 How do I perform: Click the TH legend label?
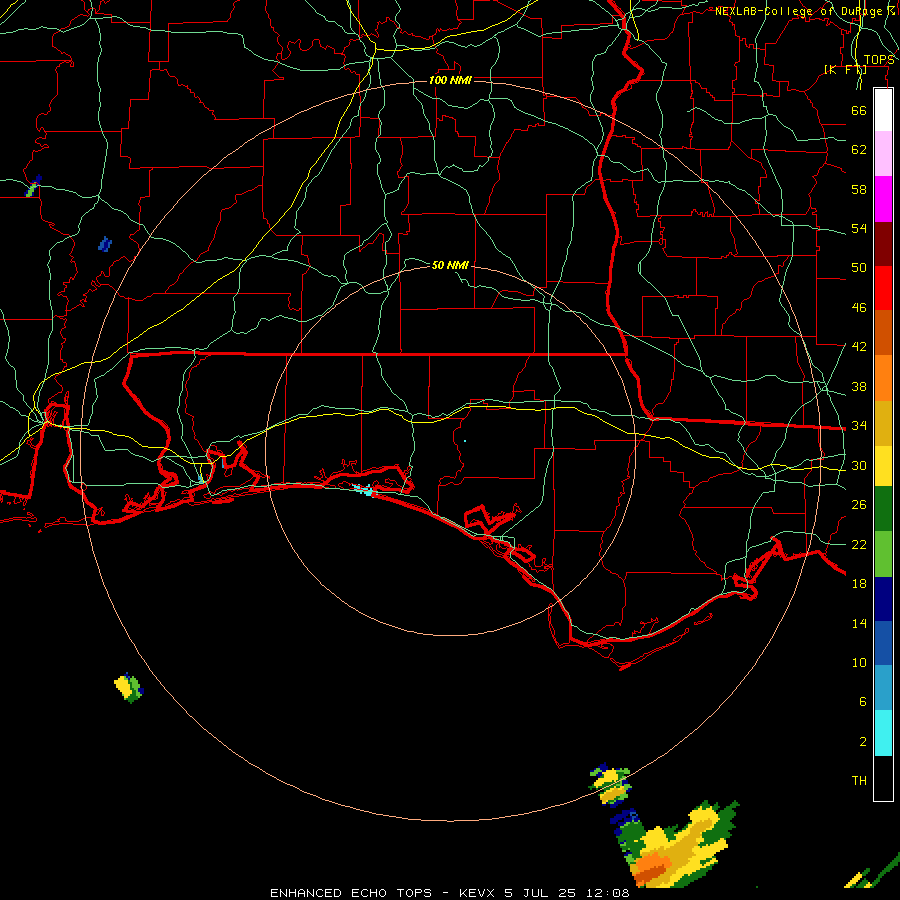pos(859,781)
